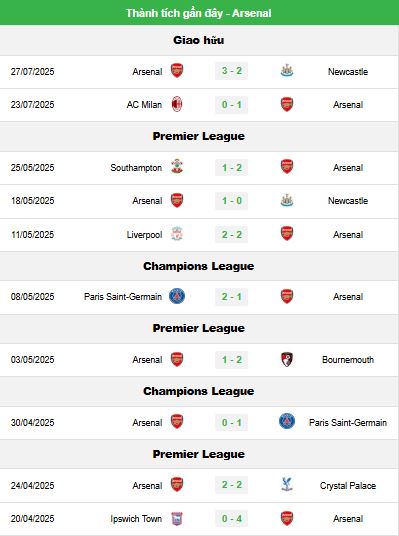Click the 2 - 1 score for PSG vs Arsenal
Screen dimensions: 399x536
[231, 296]
